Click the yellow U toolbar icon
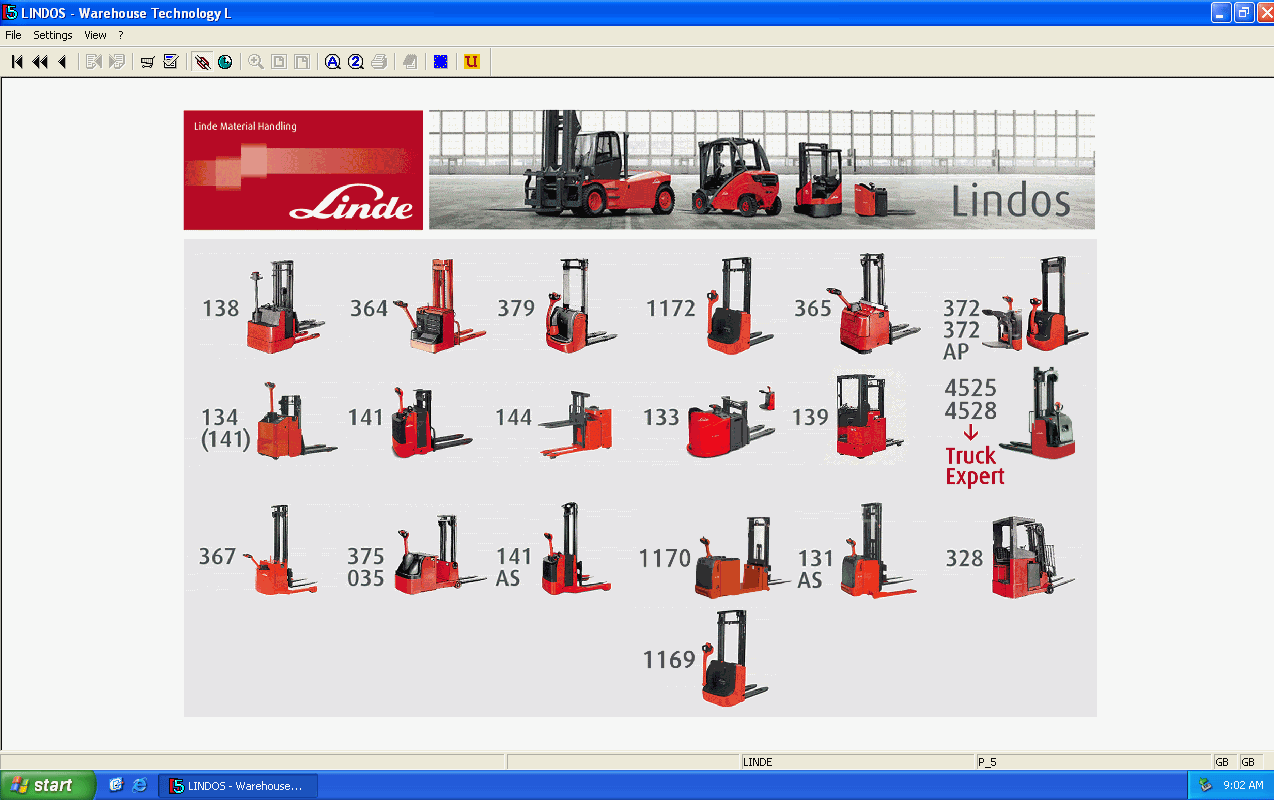Screen dimensions: 1274x800 (472, 62)
